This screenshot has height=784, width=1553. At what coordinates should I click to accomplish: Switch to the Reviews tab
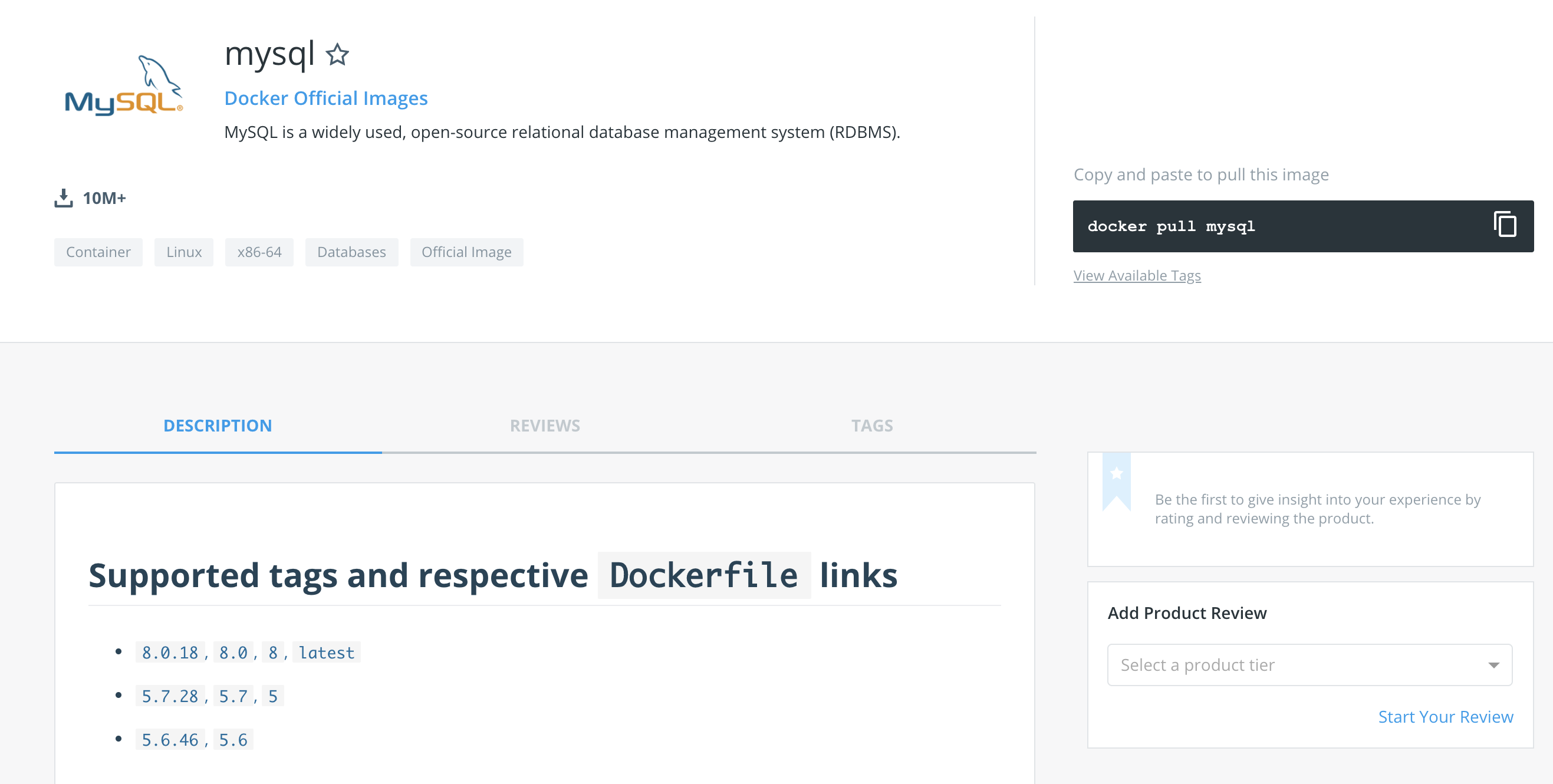544,426
